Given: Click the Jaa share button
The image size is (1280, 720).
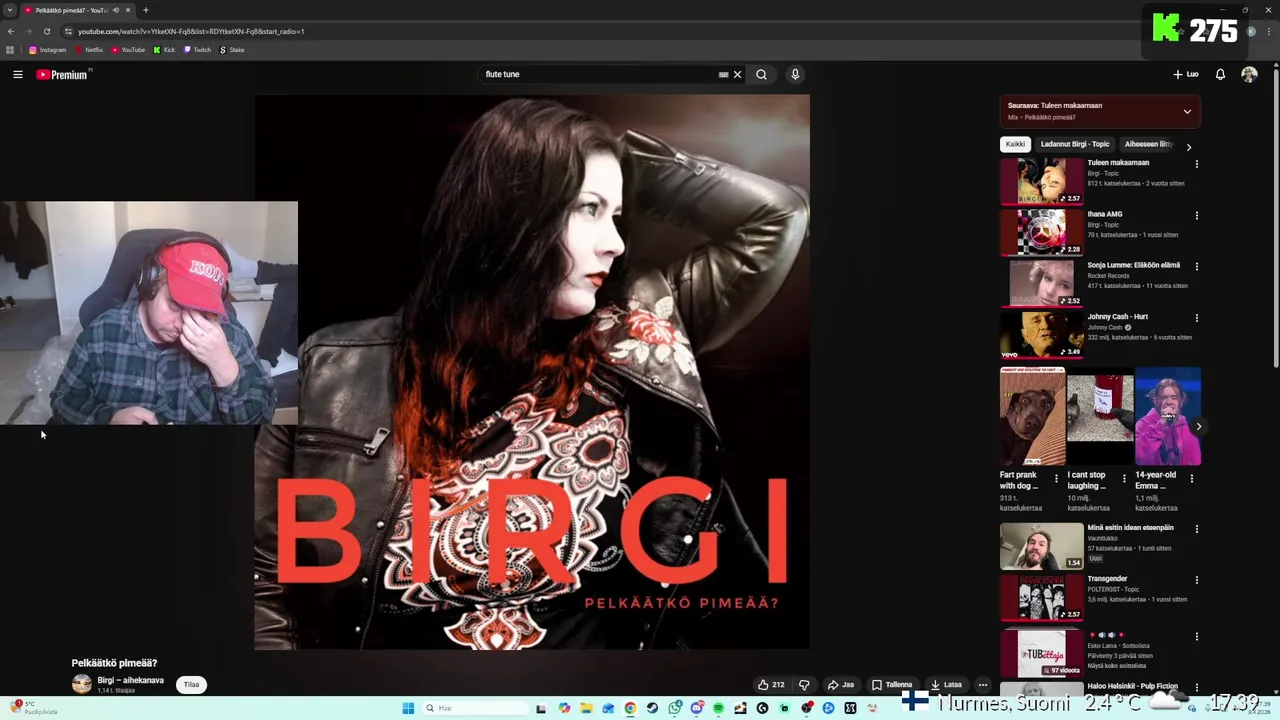Looking at the screenshot, I should [841, 685].
